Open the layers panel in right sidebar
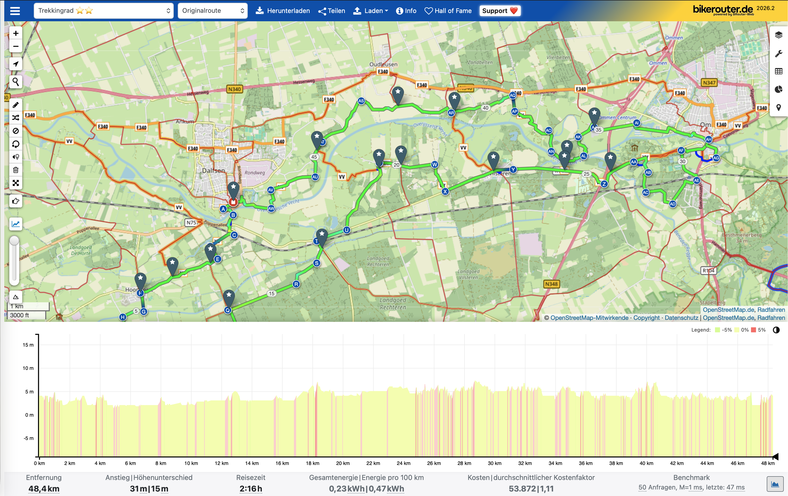The height and width of the screenshot is (496, 788). pos(778,35)
